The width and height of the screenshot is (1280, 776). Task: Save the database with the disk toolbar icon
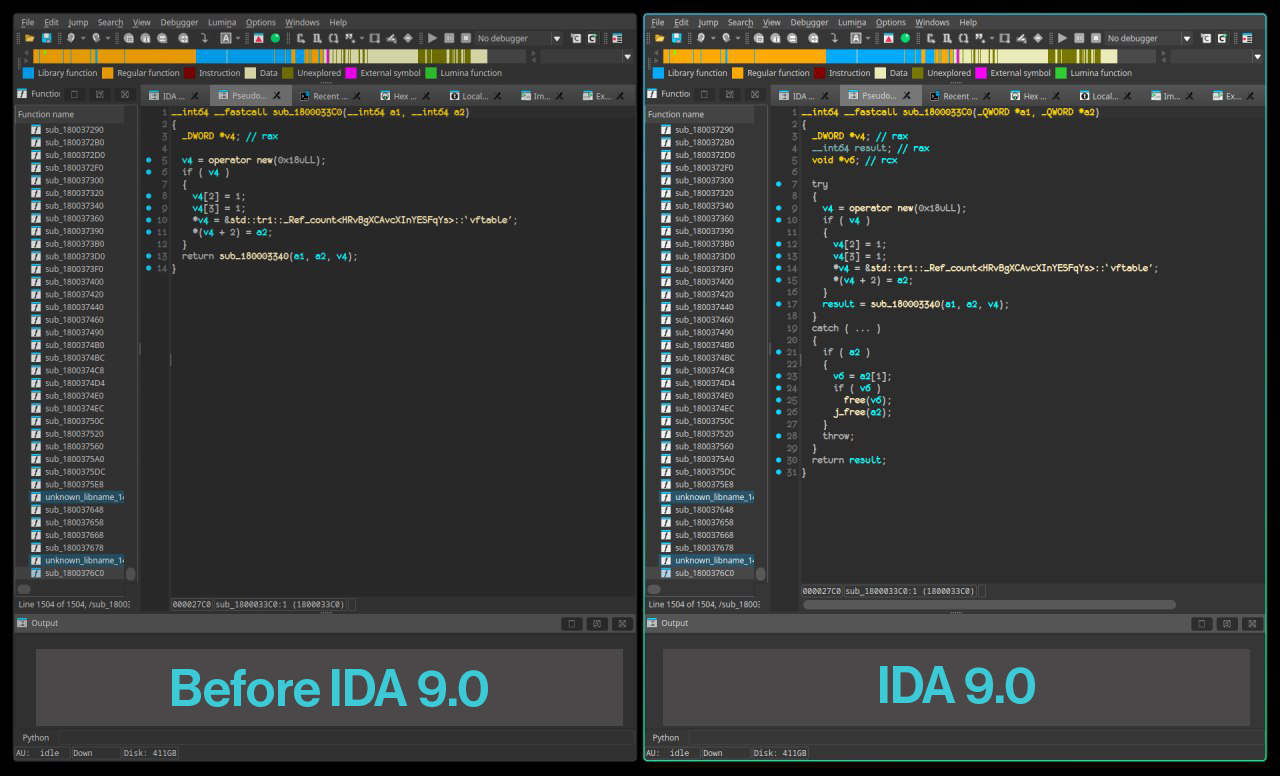point(47,38)
